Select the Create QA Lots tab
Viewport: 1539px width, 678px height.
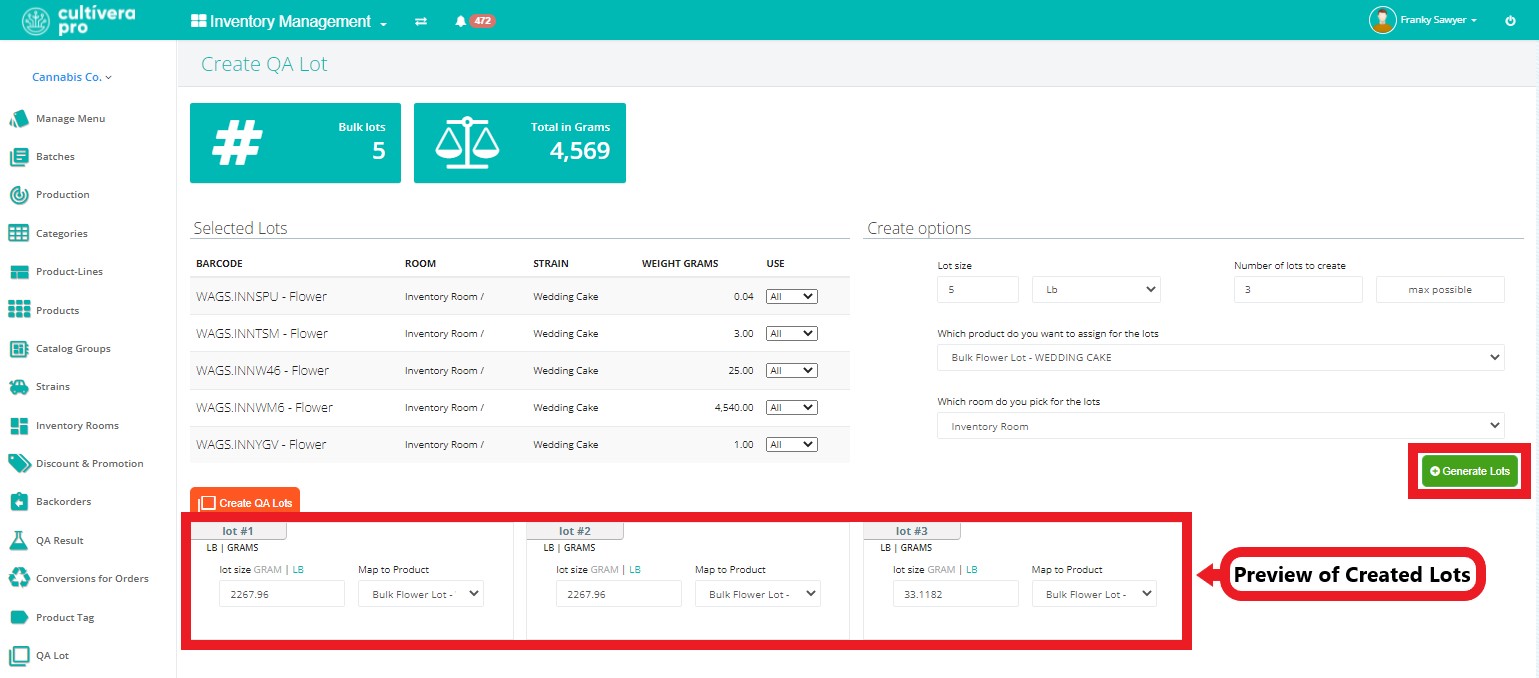point(245,503)
